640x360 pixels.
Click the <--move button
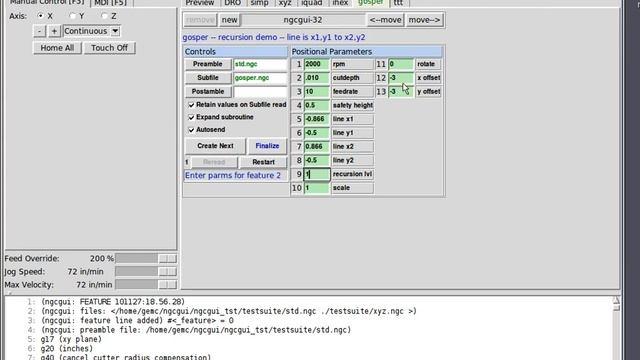[x=385, y=20]
